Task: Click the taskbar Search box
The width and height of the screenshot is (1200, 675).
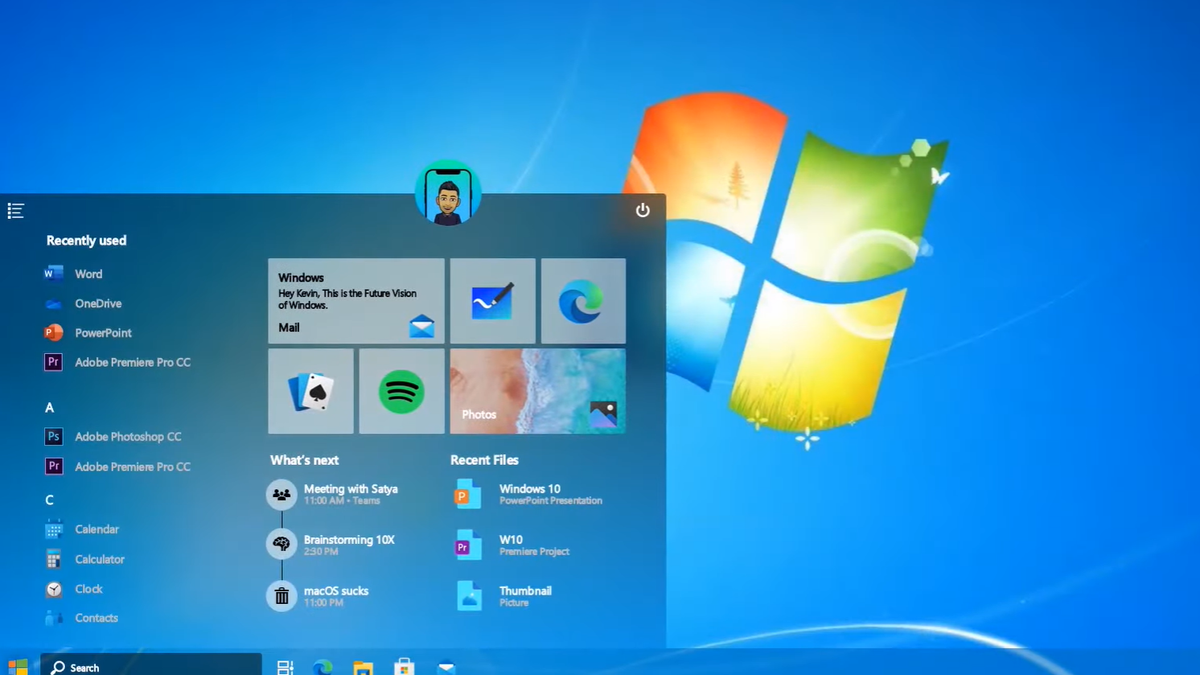Action: pos(151,665)
